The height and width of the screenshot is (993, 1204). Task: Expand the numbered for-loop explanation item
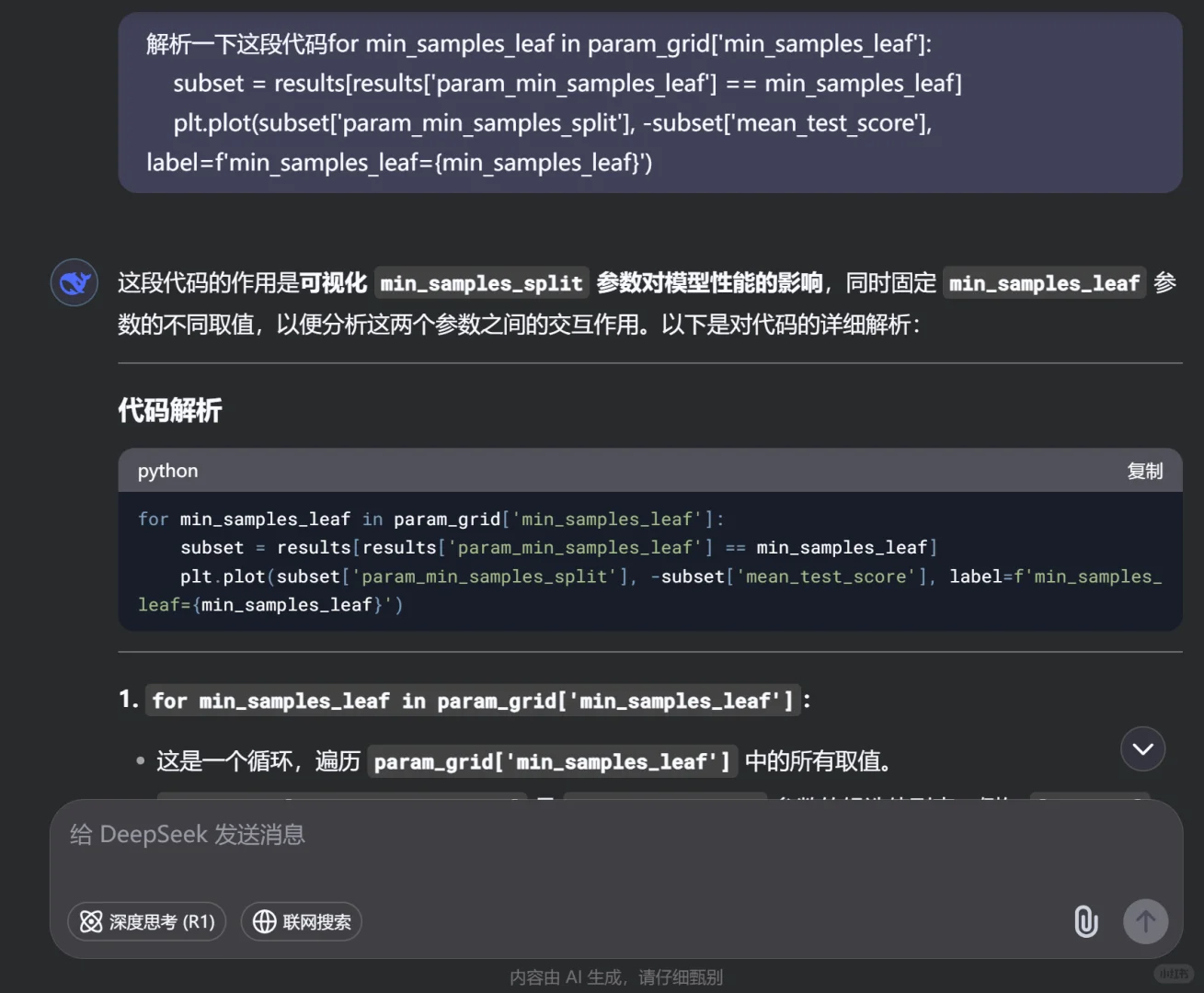(471, 700)
